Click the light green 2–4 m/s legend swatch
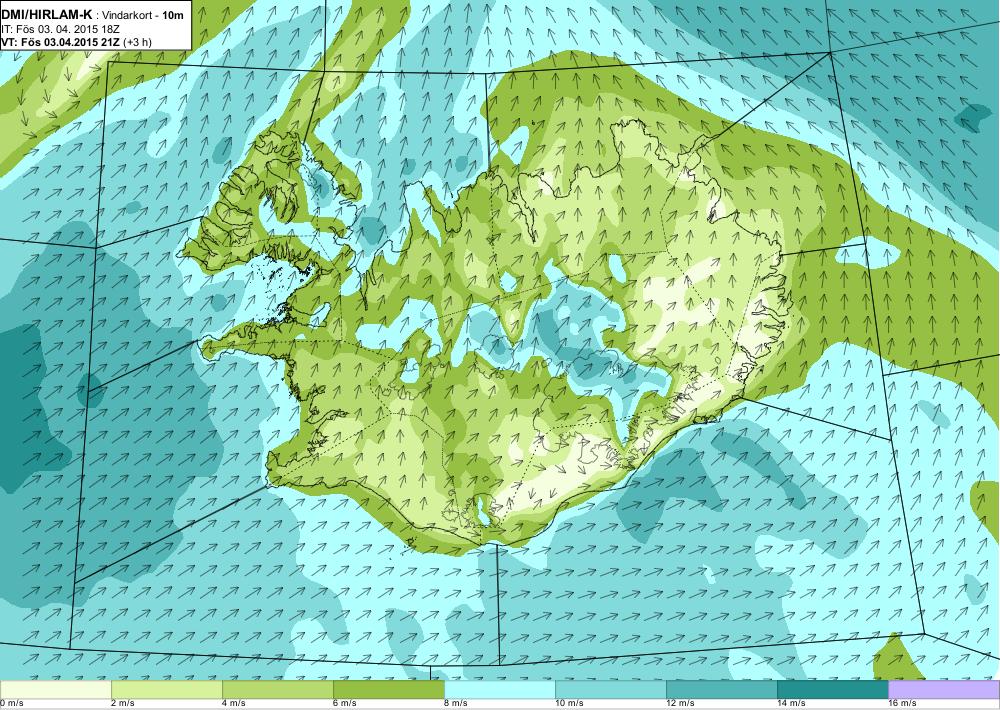Image resolution: width=1000 pixels, height=710 pixels. point(167,690)
